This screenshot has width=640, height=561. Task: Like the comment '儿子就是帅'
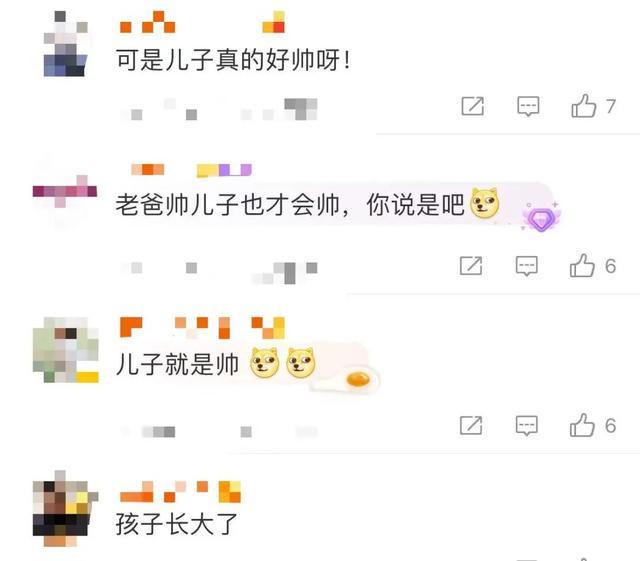click(582, 425)
